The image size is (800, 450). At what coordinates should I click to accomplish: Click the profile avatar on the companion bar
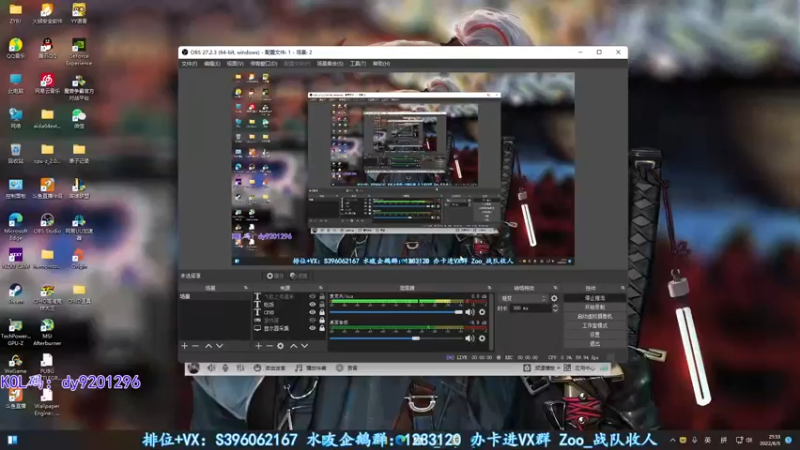coord(193,368)
